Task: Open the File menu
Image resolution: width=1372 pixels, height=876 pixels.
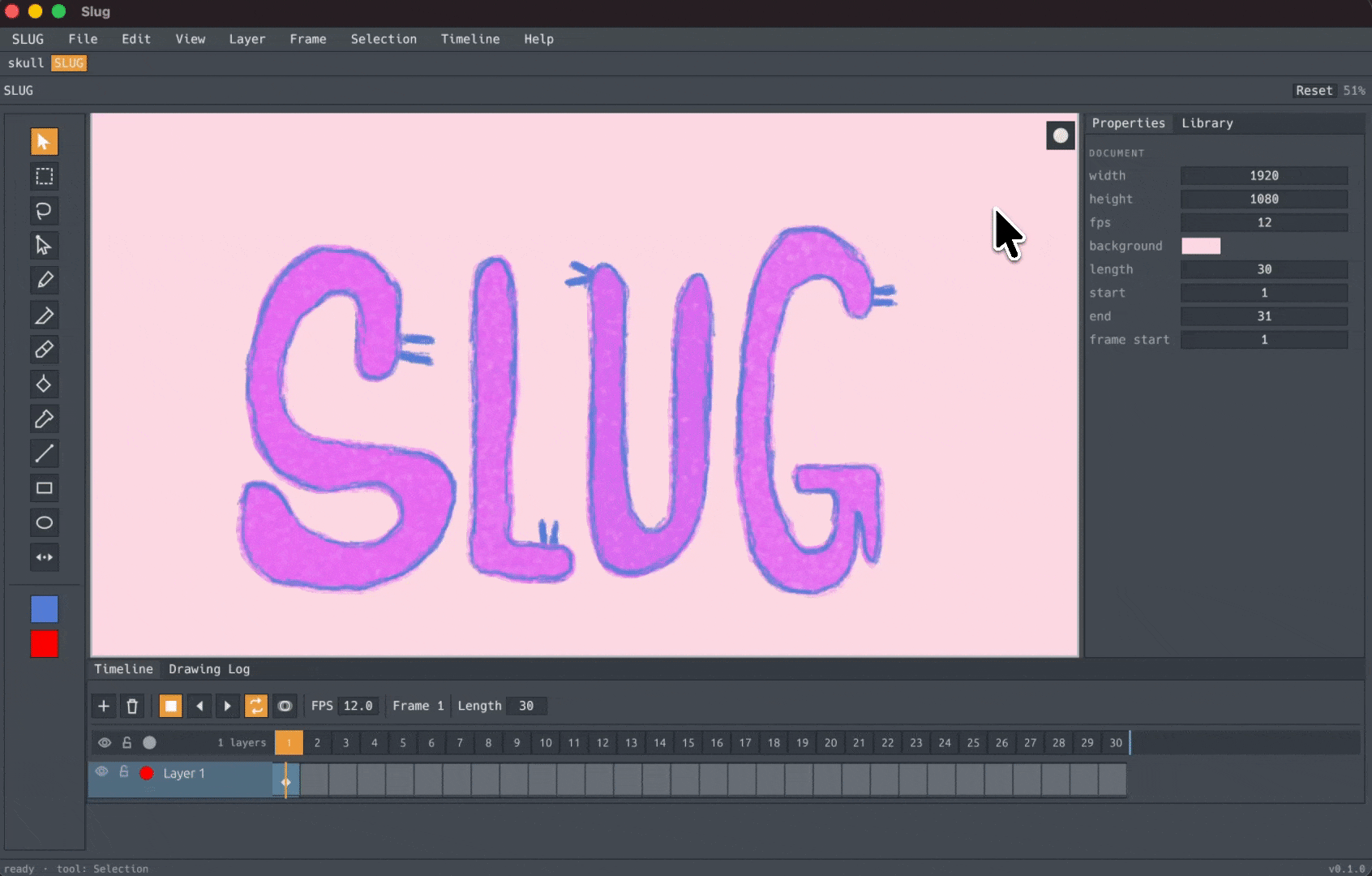Action: (x=83, y=39)
